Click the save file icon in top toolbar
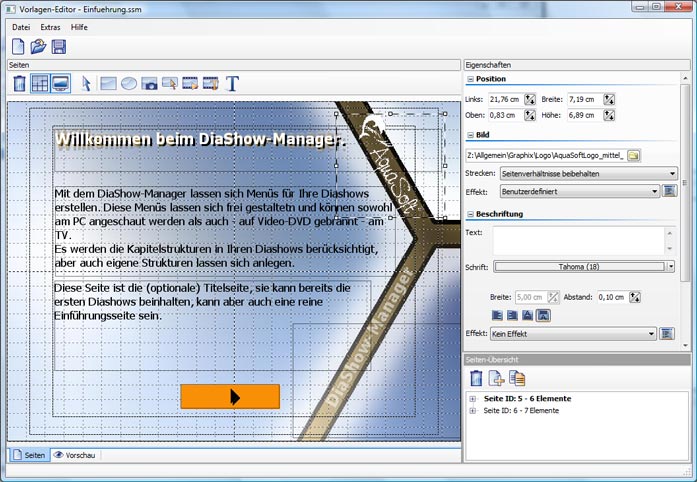This screenshot has height=482, width=697. click(59, 47)
